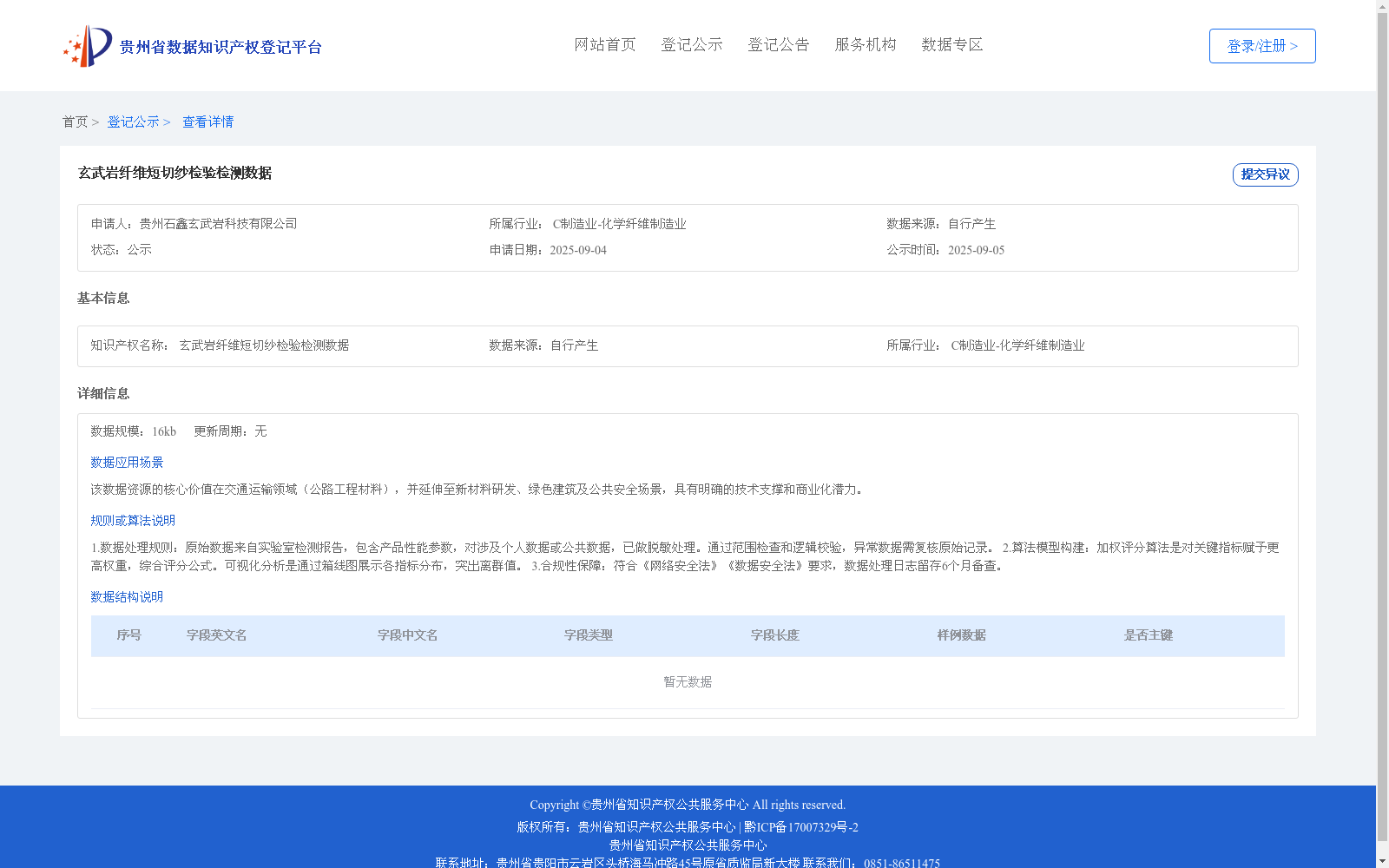The height and width of the screenshot is (868, 1389).
Task: Click 更新周期 value 无
Action: [260, 431]
